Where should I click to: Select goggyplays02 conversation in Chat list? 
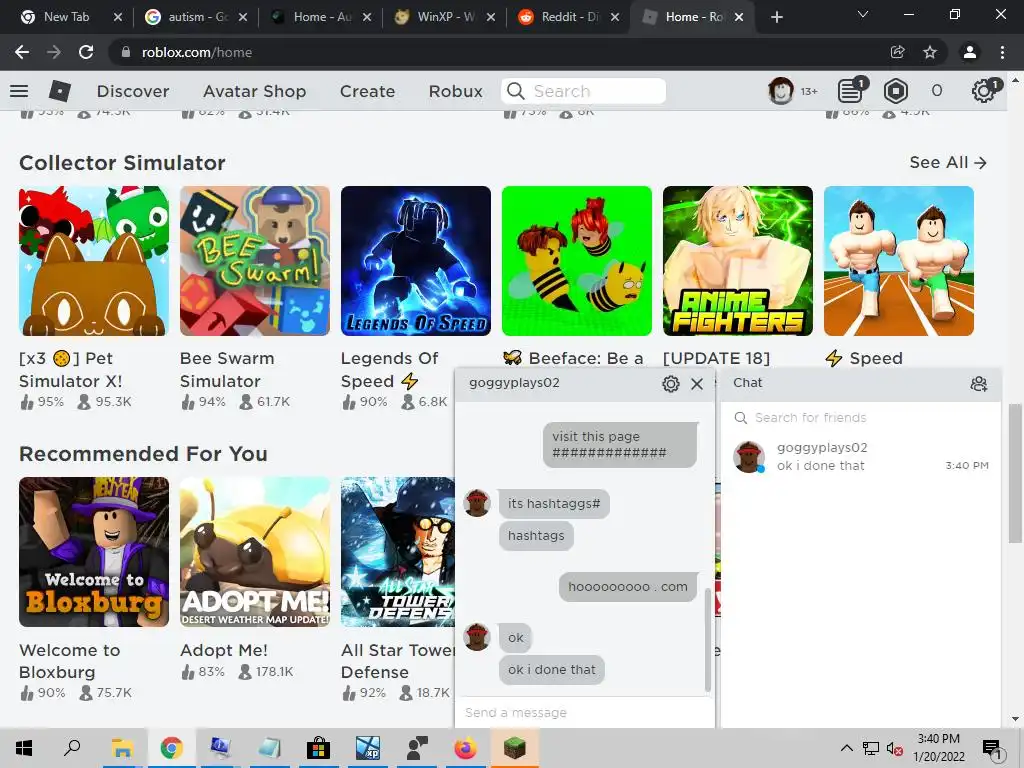click(861, 456)
